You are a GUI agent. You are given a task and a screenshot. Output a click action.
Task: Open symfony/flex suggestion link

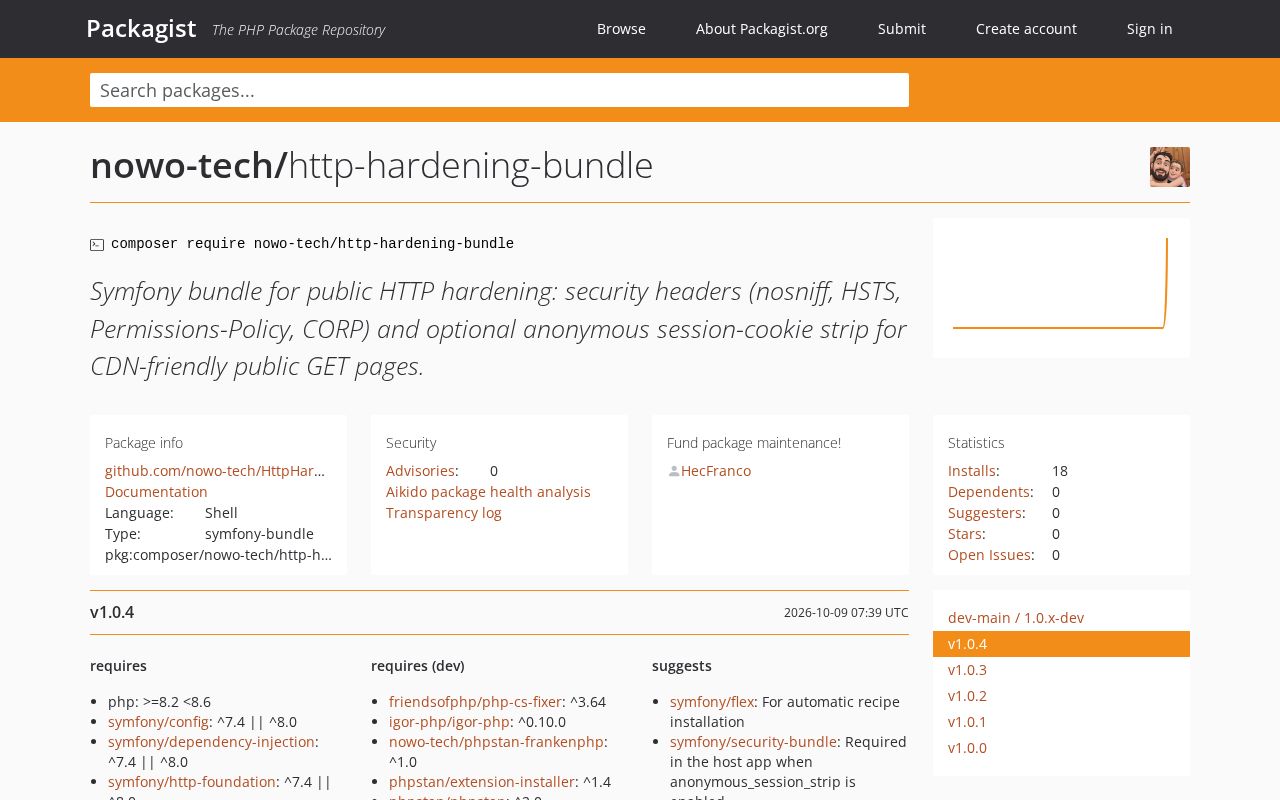712,702
